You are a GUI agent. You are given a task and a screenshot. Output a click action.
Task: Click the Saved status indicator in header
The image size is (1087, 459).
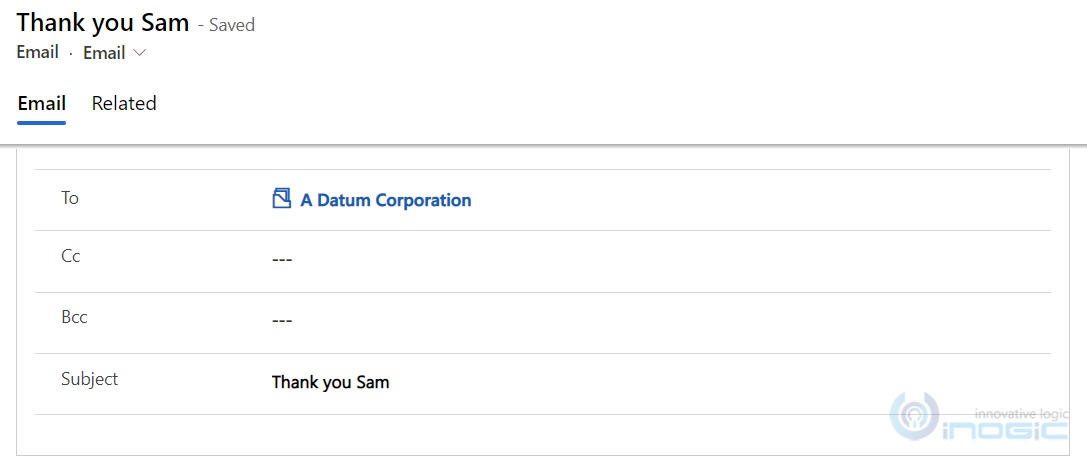[232, 25]
